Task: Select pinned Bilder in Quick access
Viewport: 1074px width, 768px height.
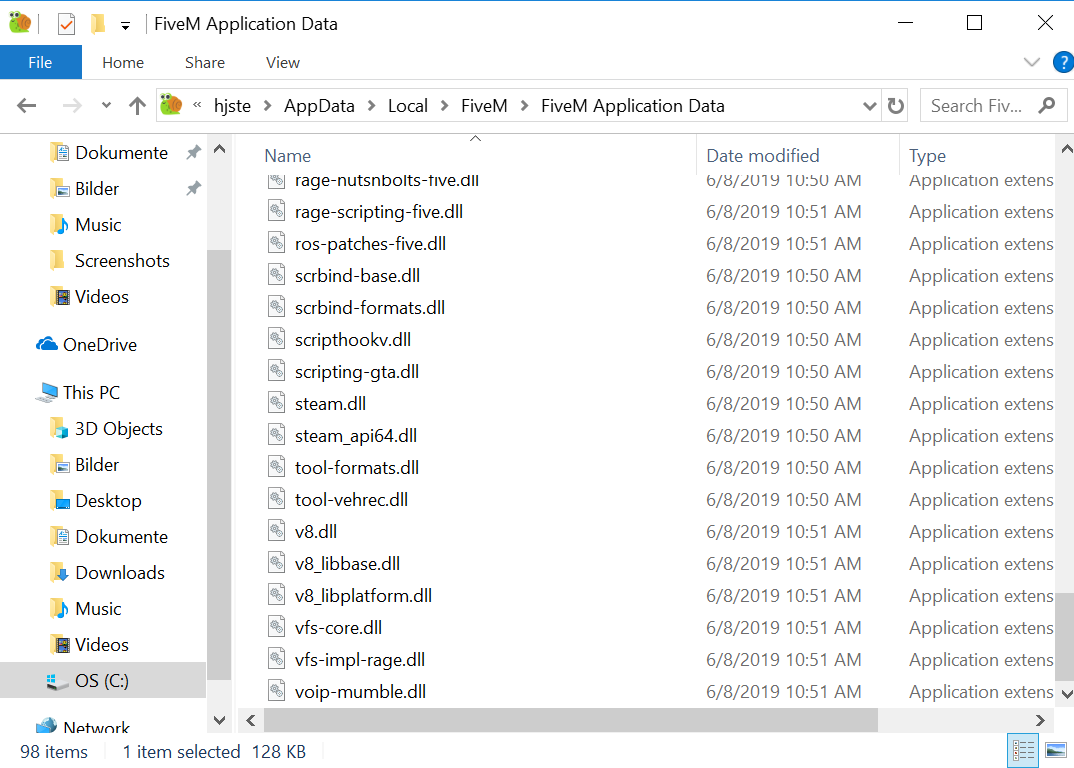Action: (x=97, y=189)
